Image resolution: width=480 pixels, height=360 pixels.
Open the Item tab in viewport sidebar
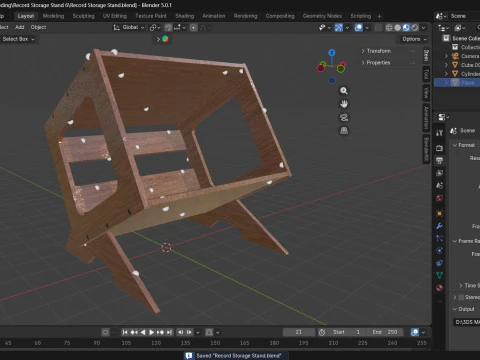point(426,56)
